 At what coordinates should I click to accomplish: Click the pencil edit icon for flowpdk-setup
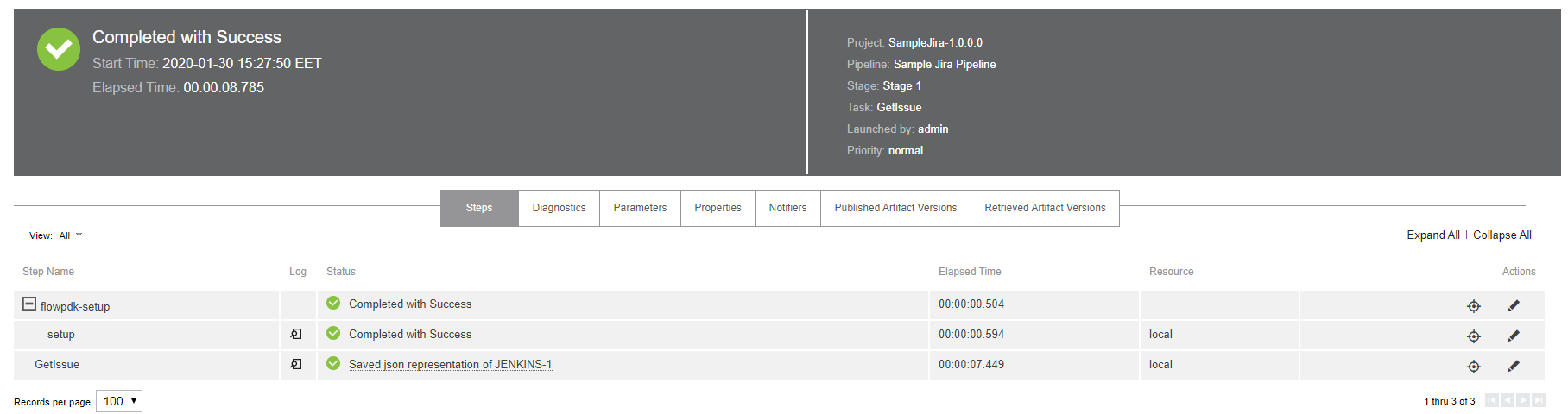[x=1514, y=305]
